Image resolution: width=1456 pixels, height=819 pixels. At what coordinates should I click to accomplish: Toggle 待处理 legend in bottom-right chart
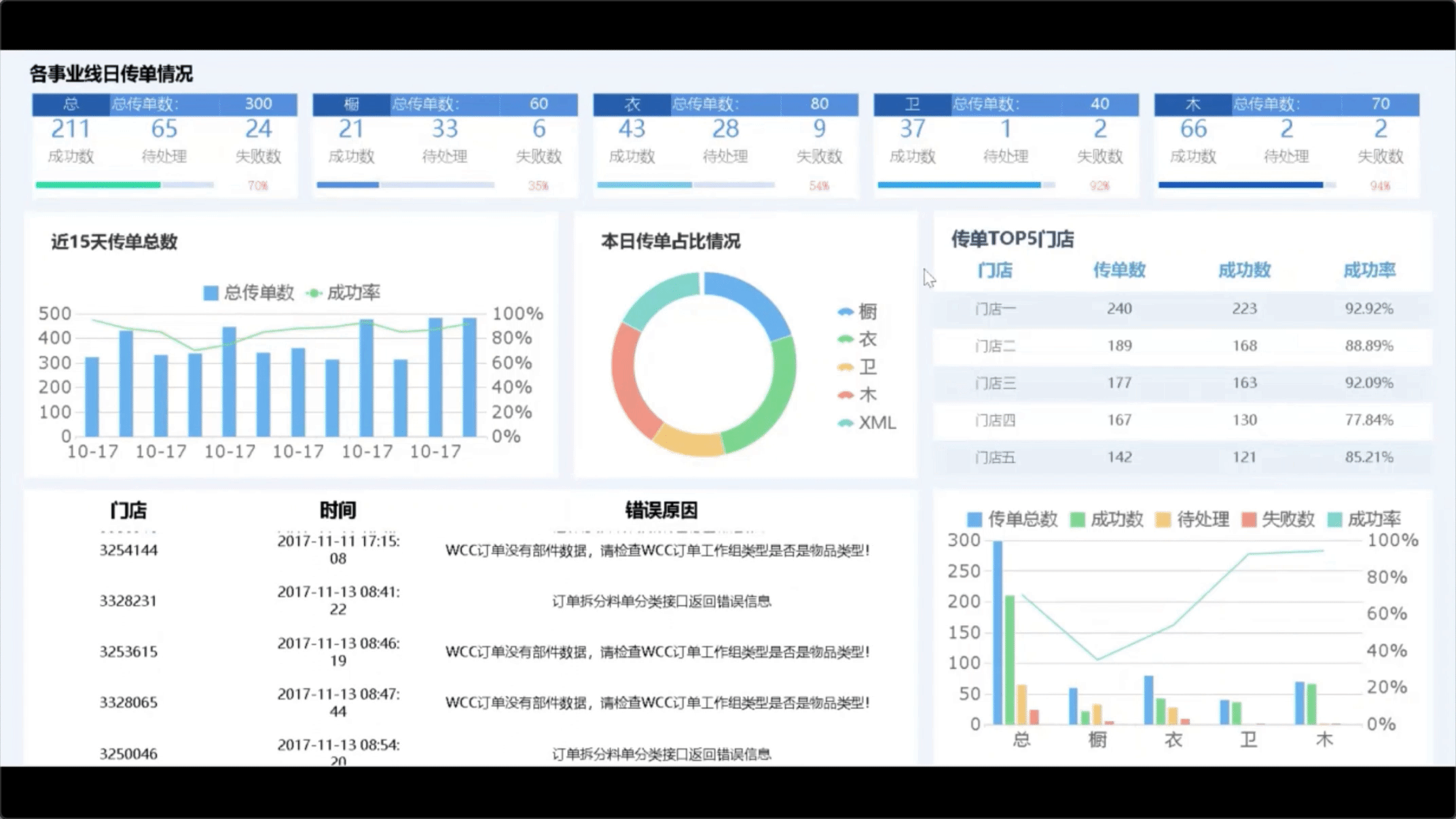tap(1193, 520)
